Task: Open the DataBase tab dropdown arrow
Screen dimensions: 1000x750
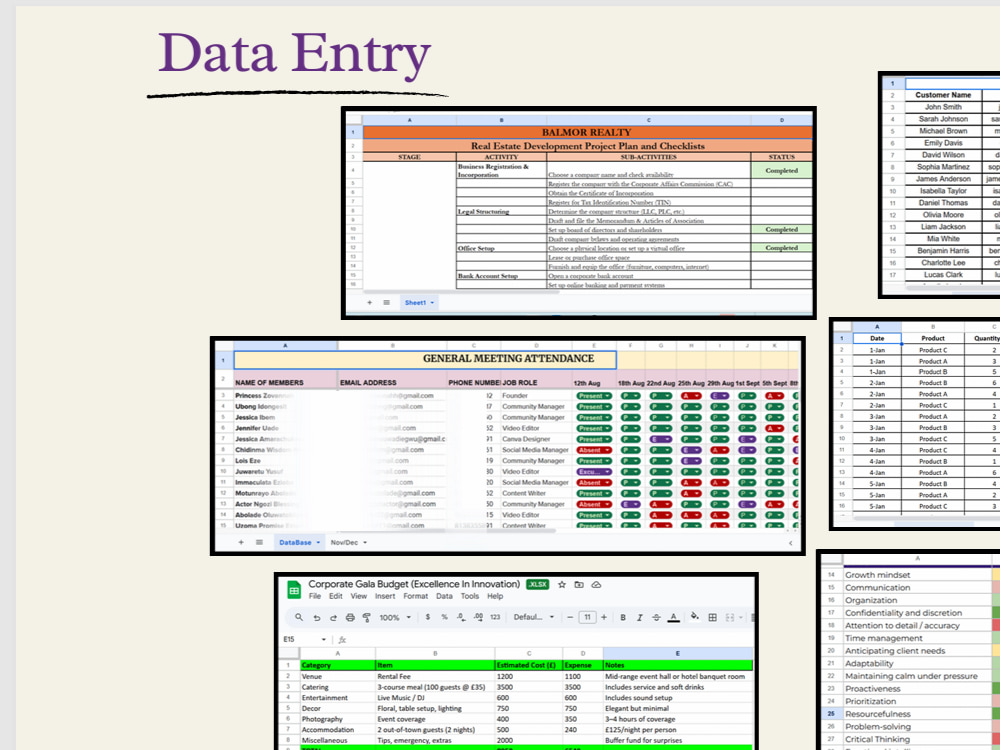Action: 318,543
